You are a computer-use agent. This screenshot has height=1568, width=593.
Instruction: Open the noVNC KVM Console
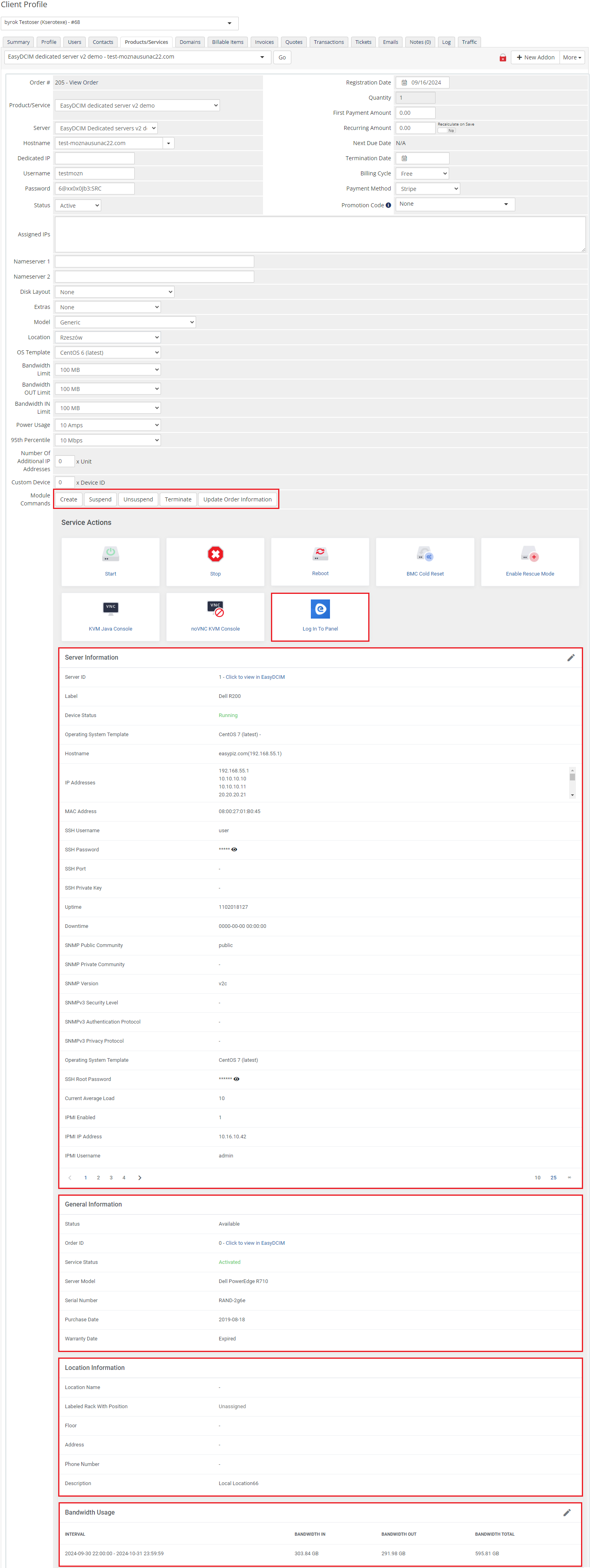pyautogui.click(x=215, y=609)
